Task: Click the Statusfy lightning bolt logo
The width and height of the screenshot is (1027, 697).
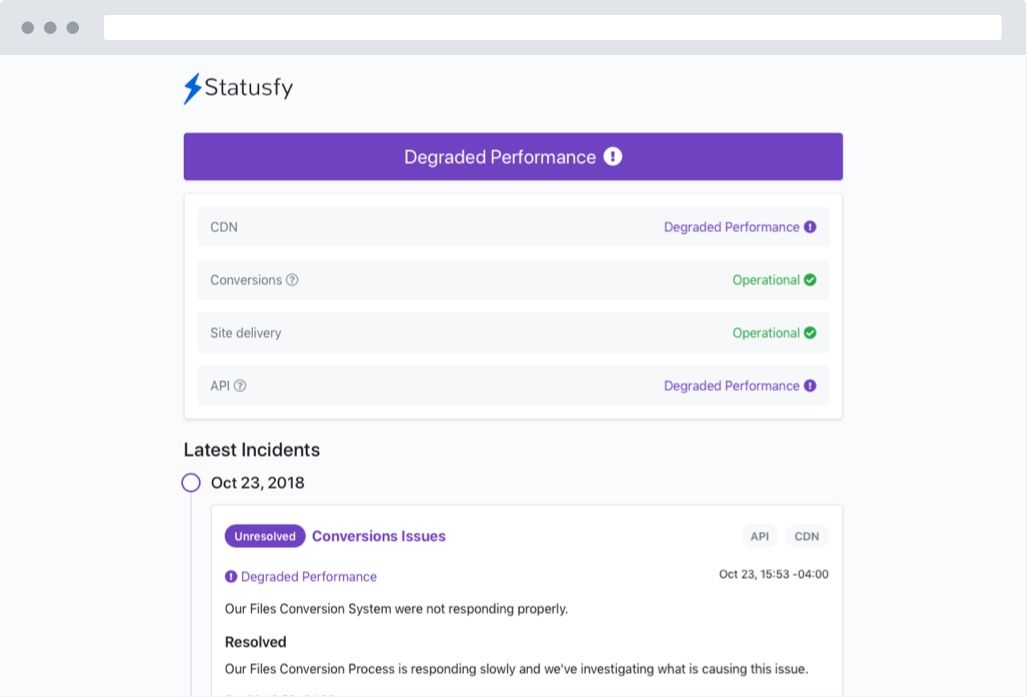Action: click(x=191, y=89)
